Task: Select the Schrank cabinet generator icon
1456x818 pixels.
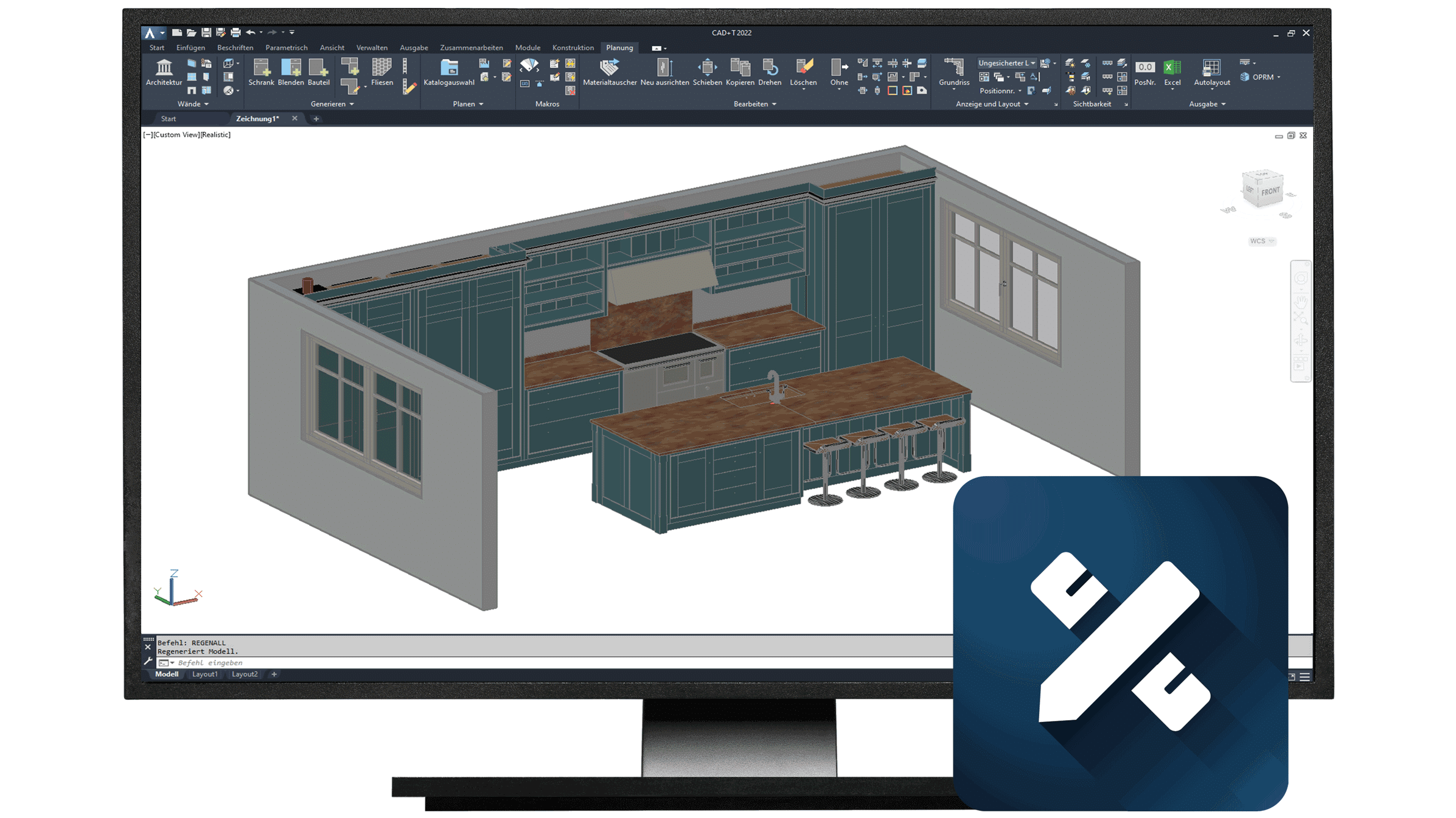Action: point(261,68)
